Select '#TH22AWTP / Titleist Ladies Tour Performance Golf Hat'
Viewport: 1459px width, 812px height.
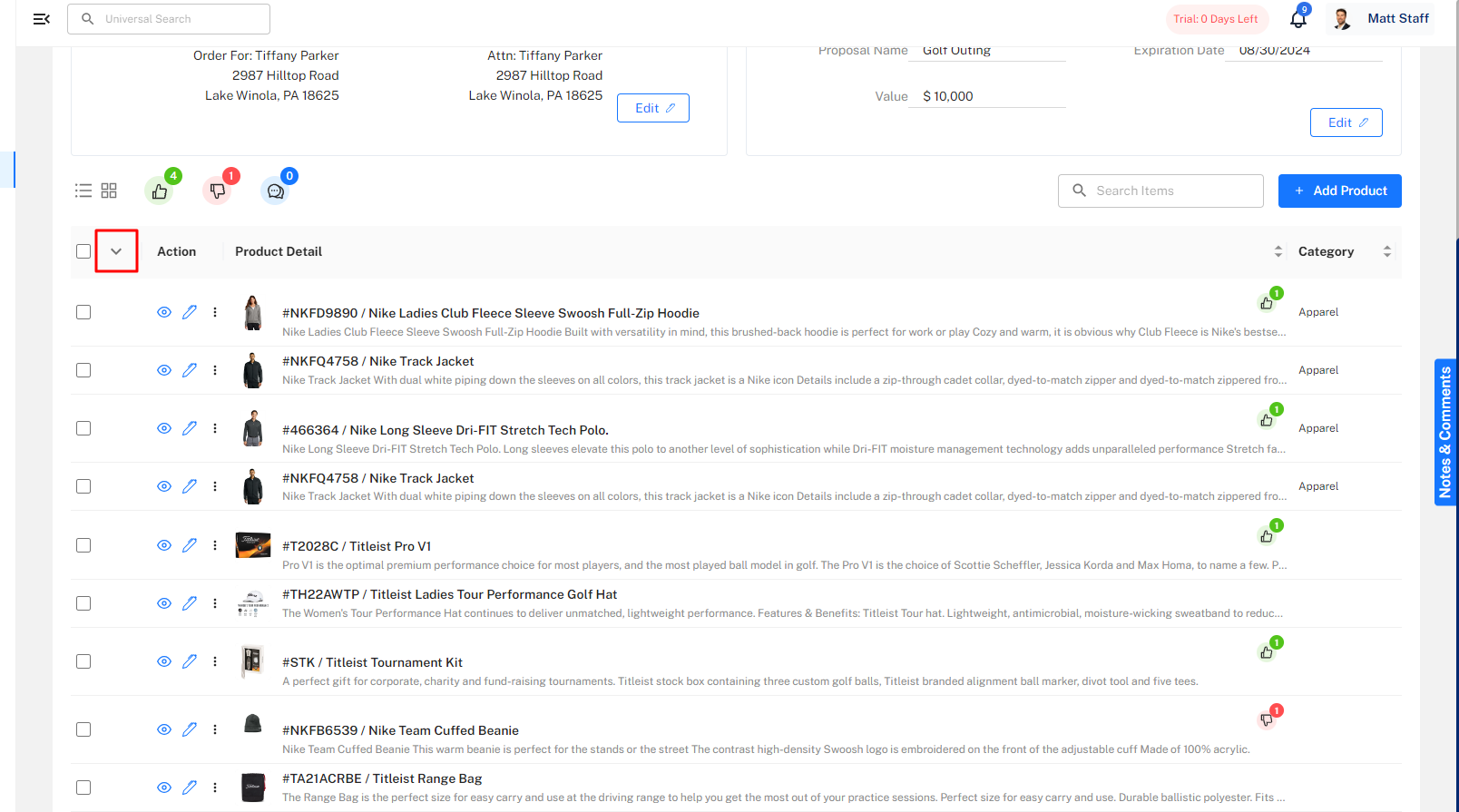coord(449,594)
